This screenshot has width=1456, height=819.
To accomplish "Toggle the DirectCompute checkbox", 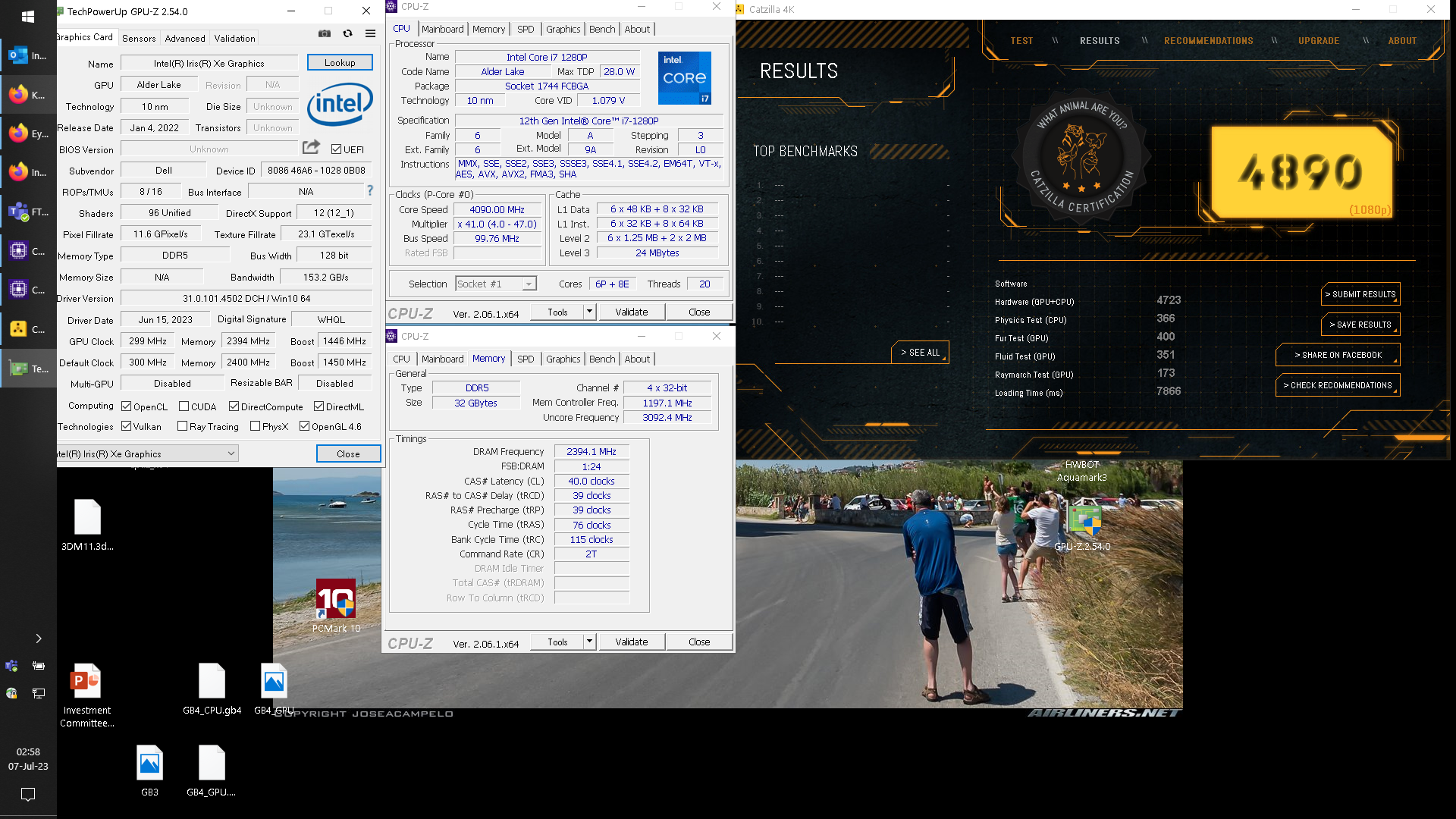I will click(x=234, y=406).
